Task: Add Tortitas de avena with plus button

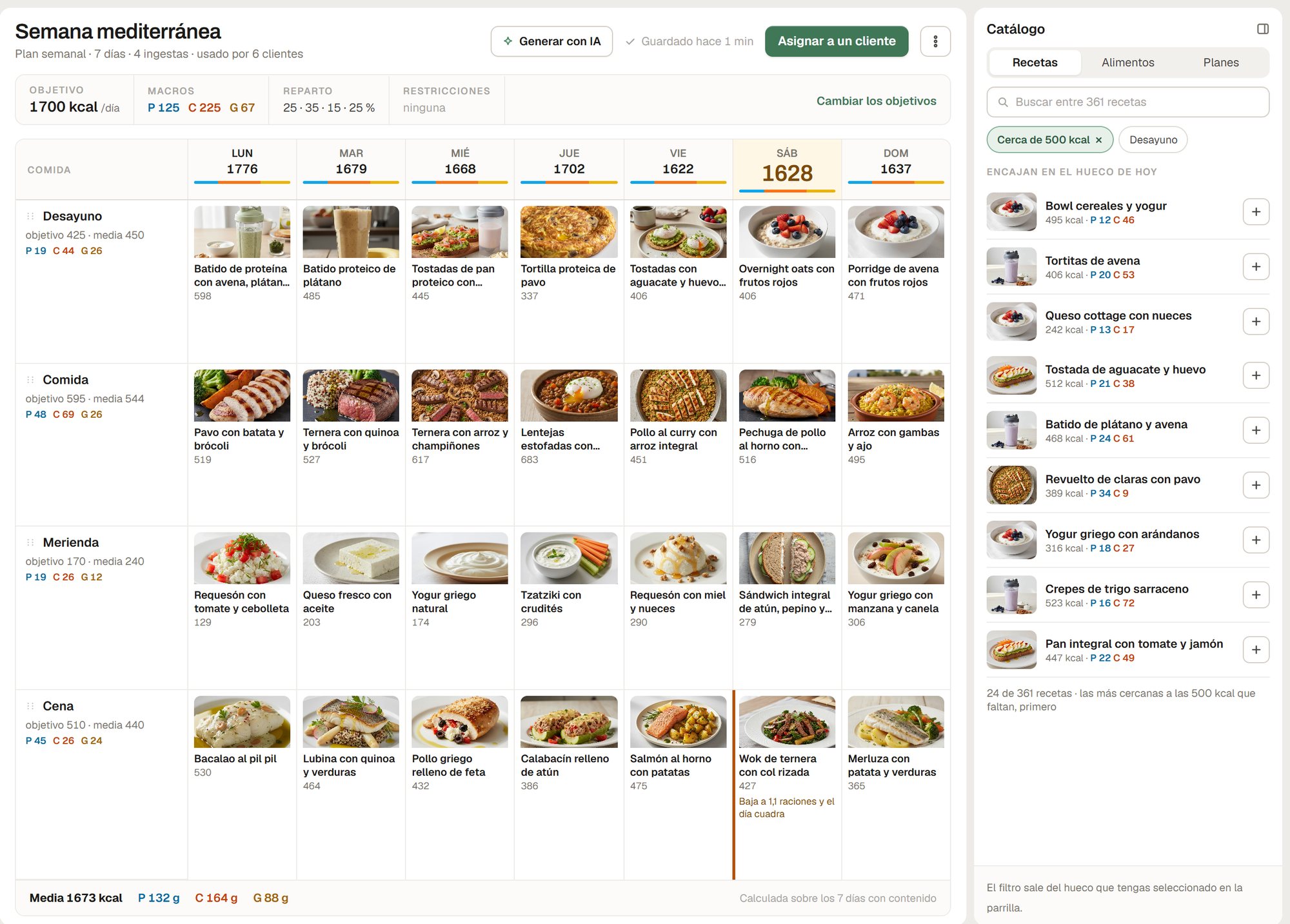Action: click(1256, 267)
